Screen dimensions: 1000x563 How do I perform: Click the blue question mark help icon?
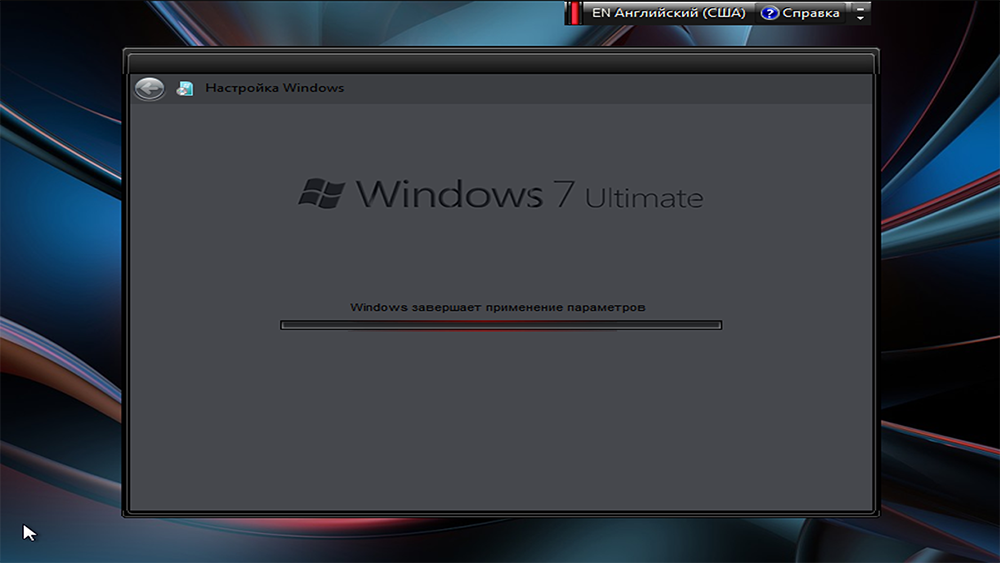tap(770, 13)
